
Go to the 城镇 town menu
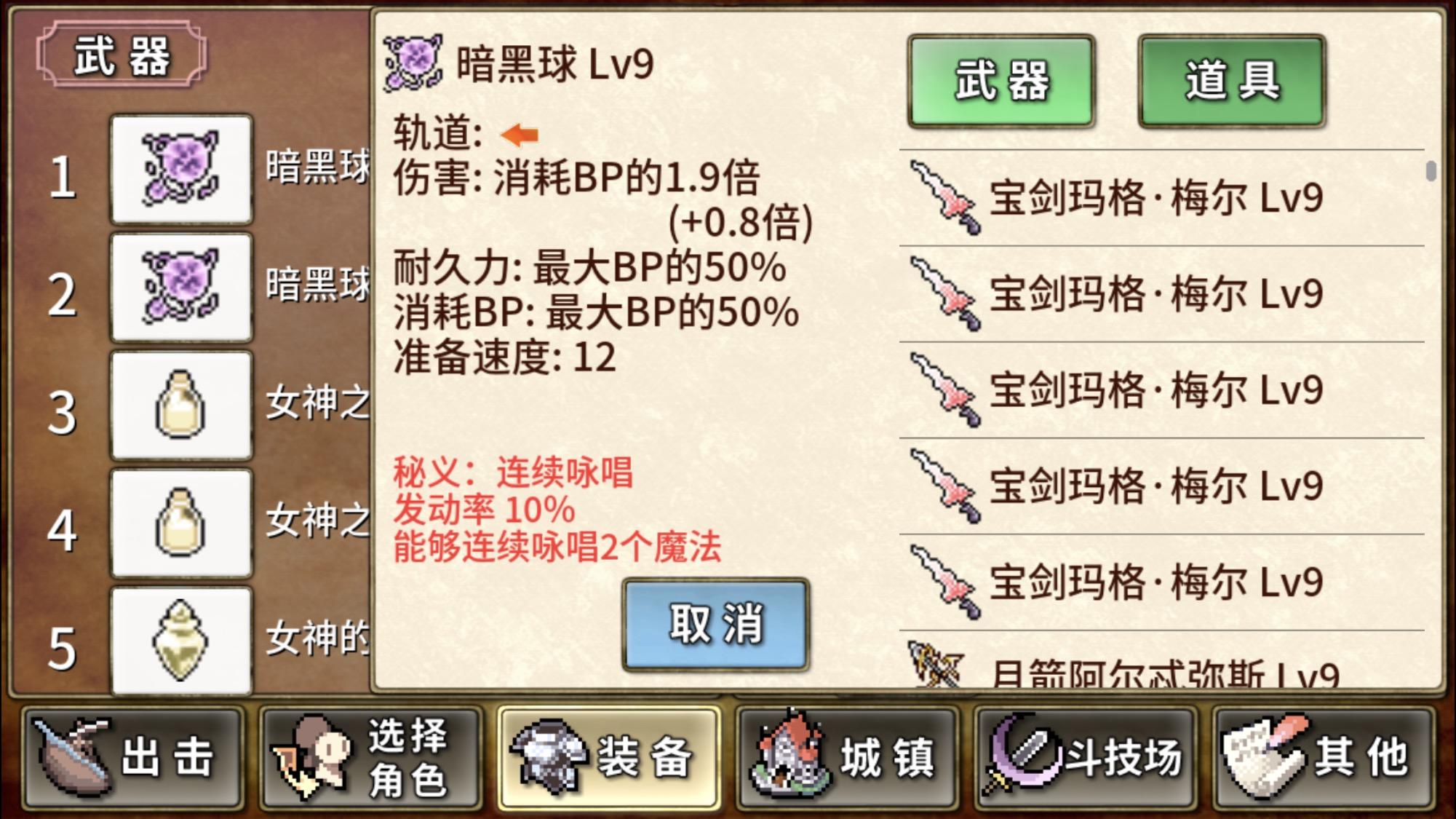click(x=847, y=758)
